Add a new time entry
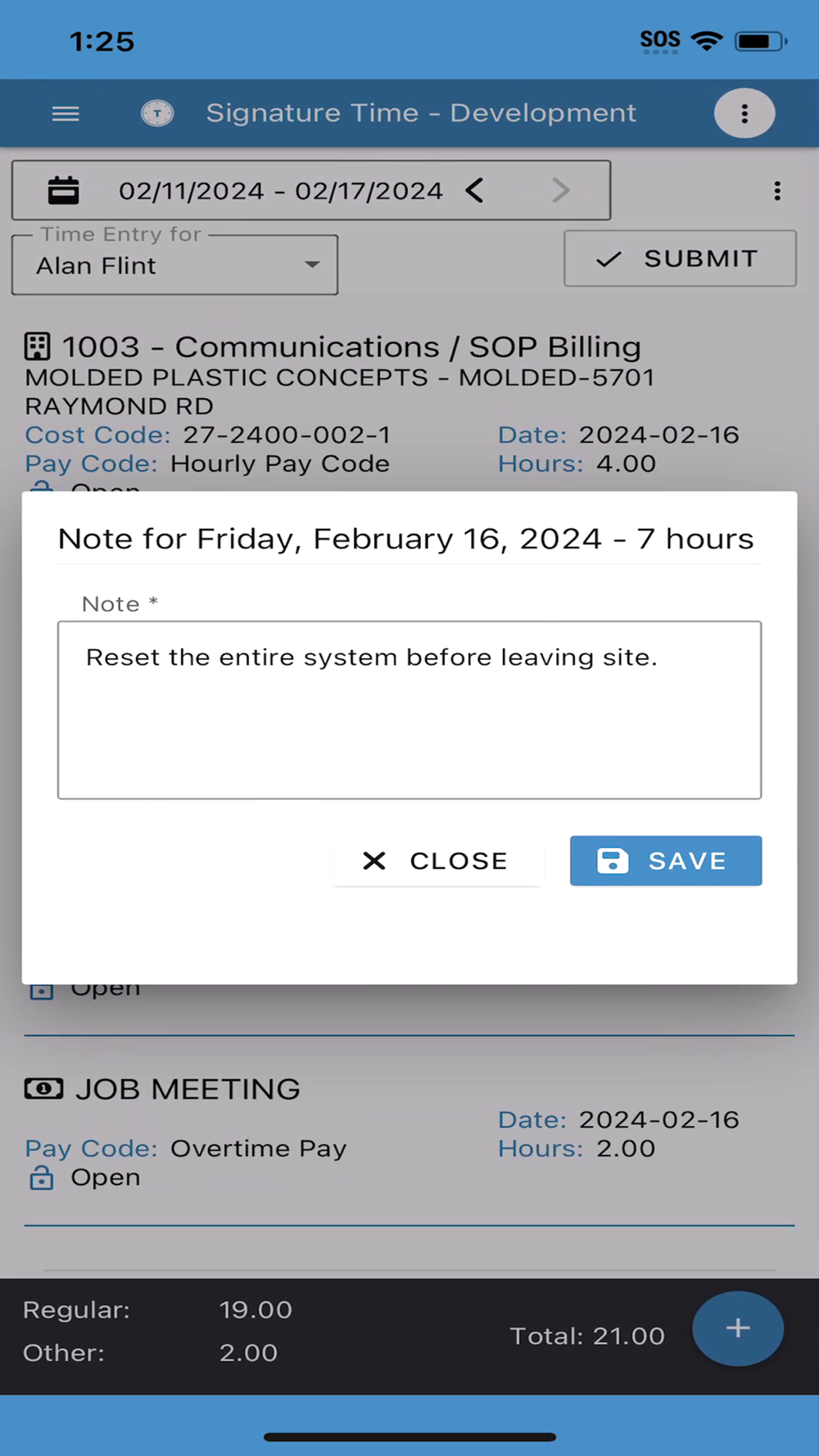The image size is (819, 1456). click(x=737, y=1328)
